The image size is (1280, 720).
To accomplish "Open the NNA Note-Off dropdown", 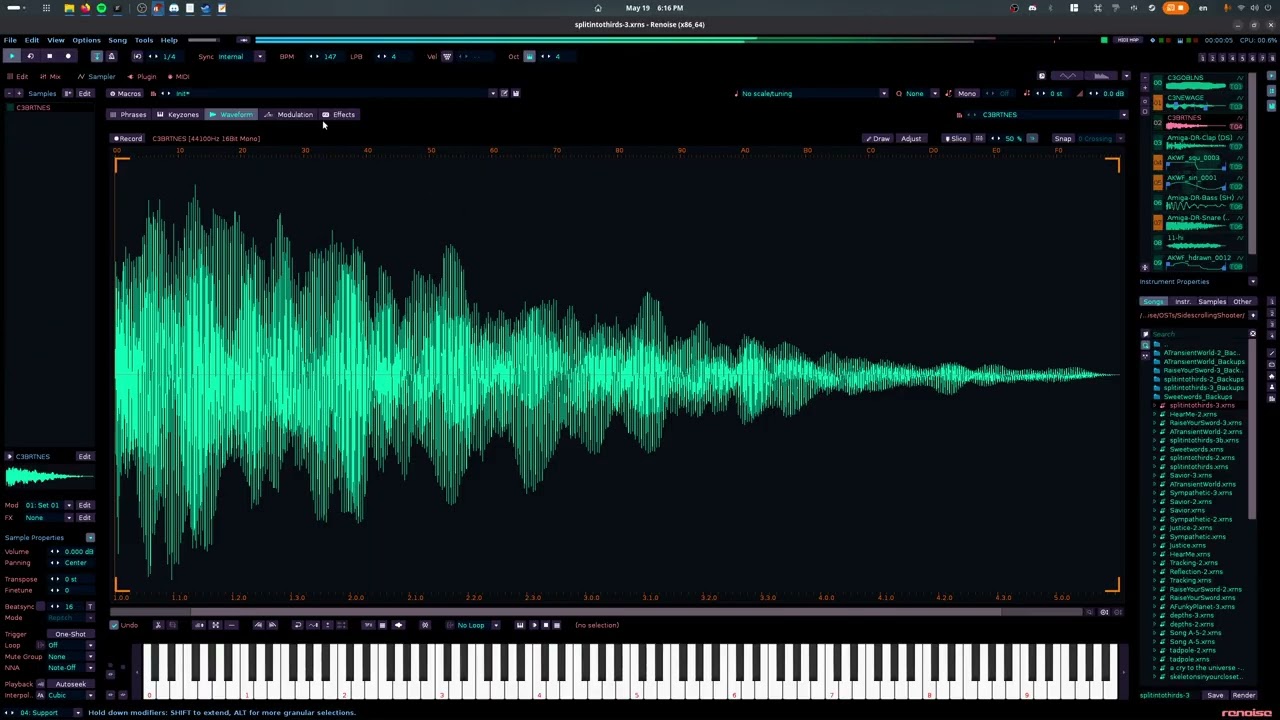I will 70,667.
